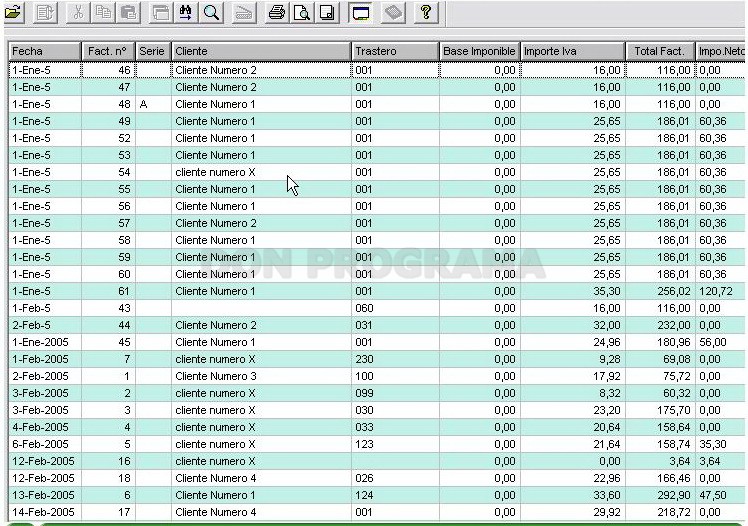Screen dimensions: 748x526
Task: Select invoice number 61 row
Action: click(377, 291)
